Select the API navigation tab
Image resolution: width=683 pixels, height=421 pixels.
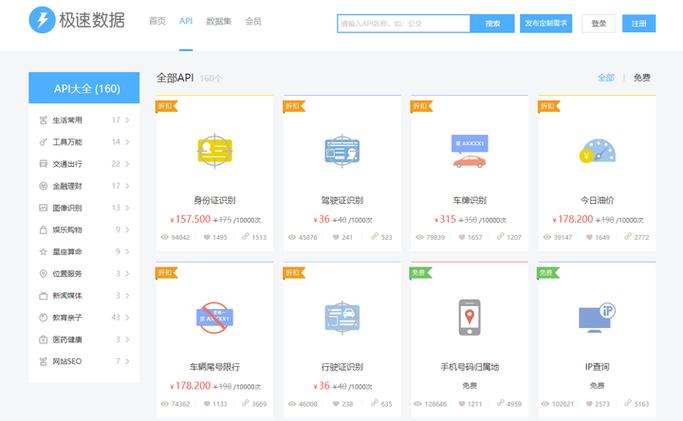[x=186, y=21]
